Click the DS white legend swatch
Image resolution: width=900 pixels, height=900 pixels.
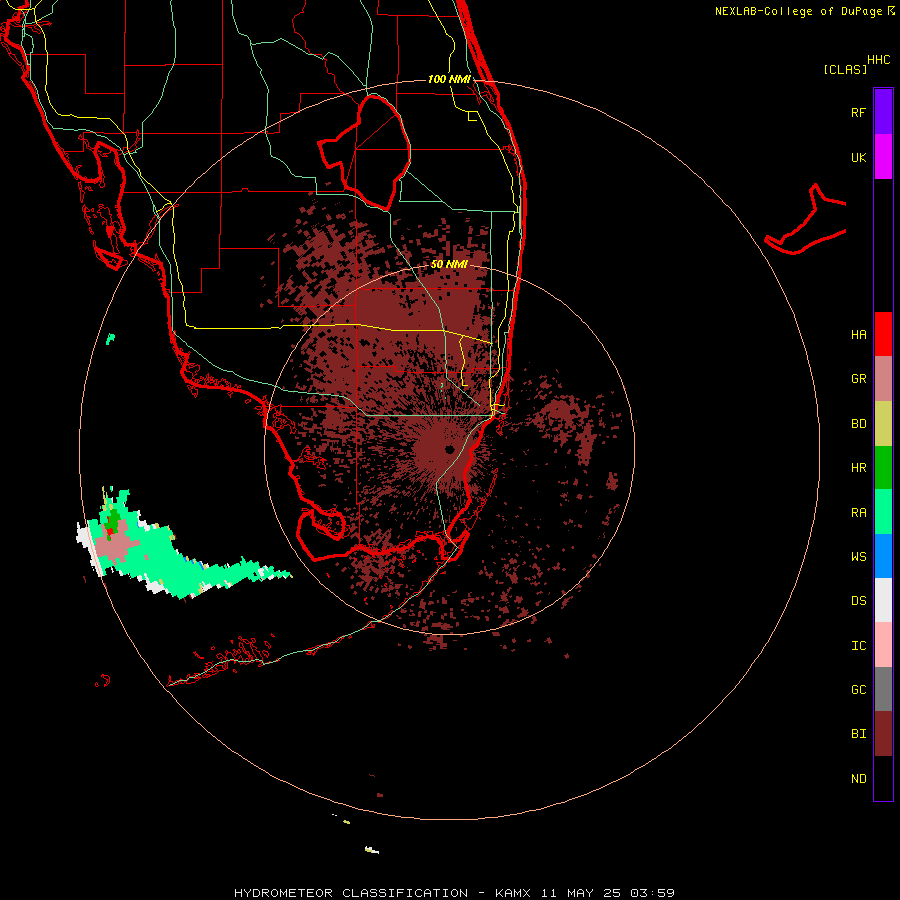883,600
